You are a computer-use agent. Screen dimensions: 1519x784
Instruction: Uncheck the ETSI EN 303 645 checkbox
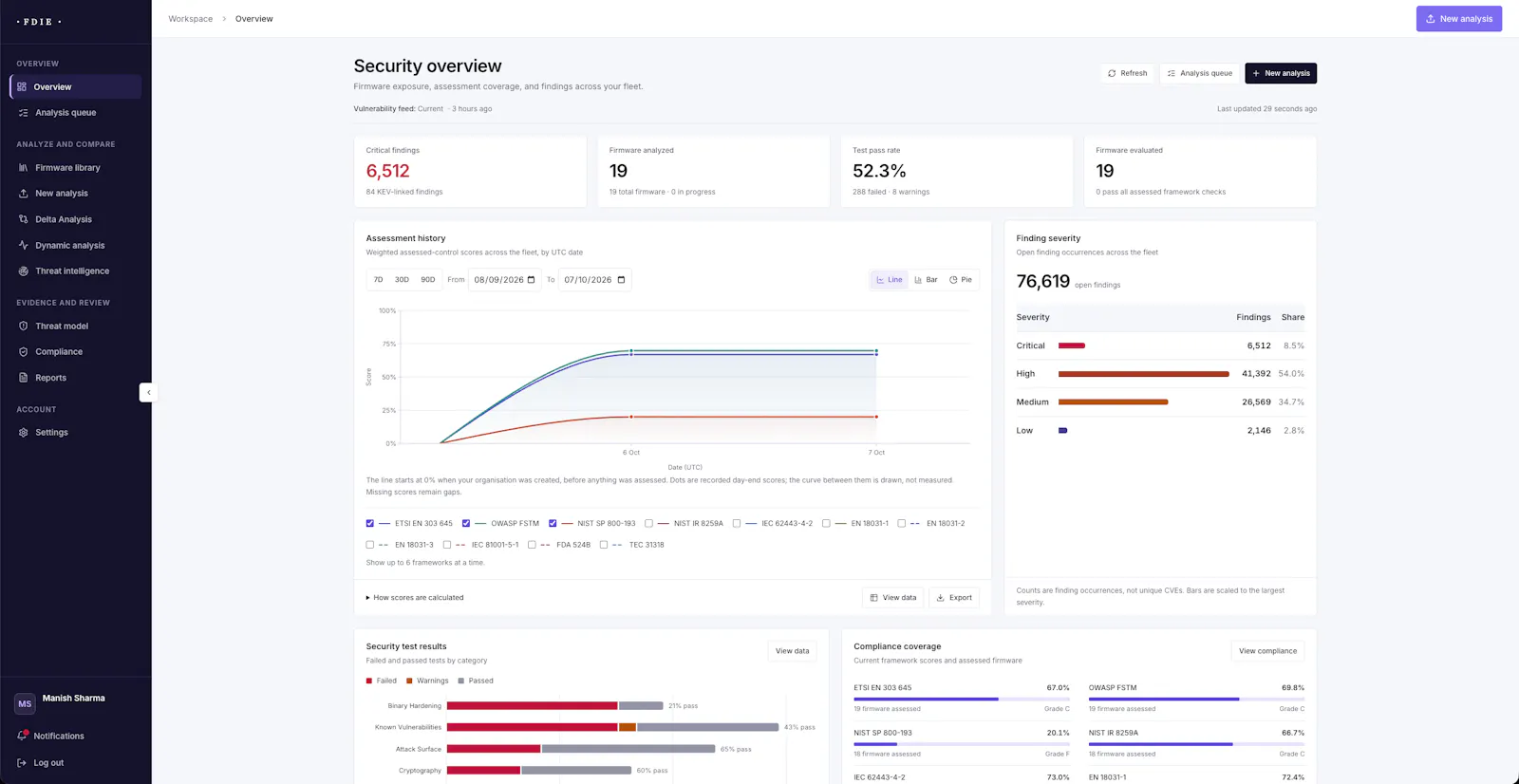point(370,523)
